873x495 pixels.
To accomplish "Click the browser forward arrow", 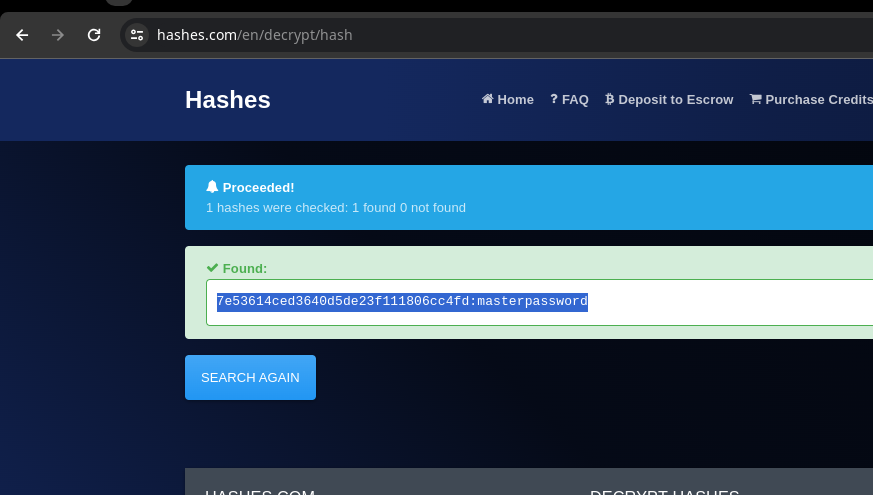I will click(58, 35).
